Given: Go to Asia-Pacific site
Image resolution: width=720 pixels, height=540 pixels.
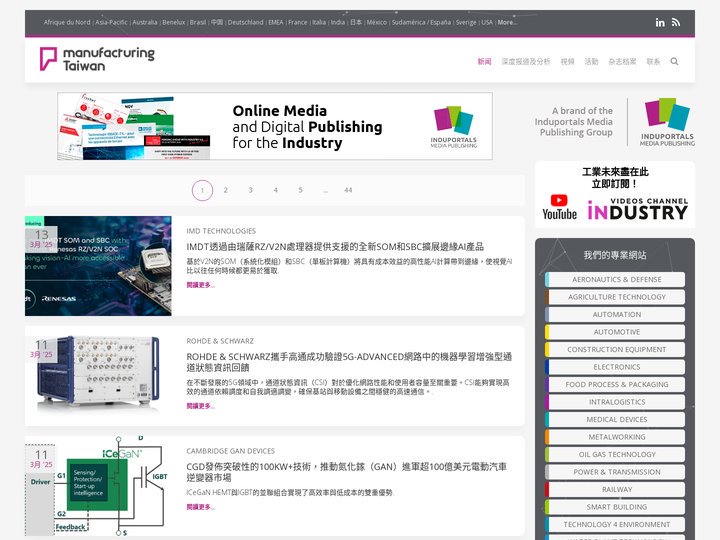Looking at the screenshot, I should (111, 22).
